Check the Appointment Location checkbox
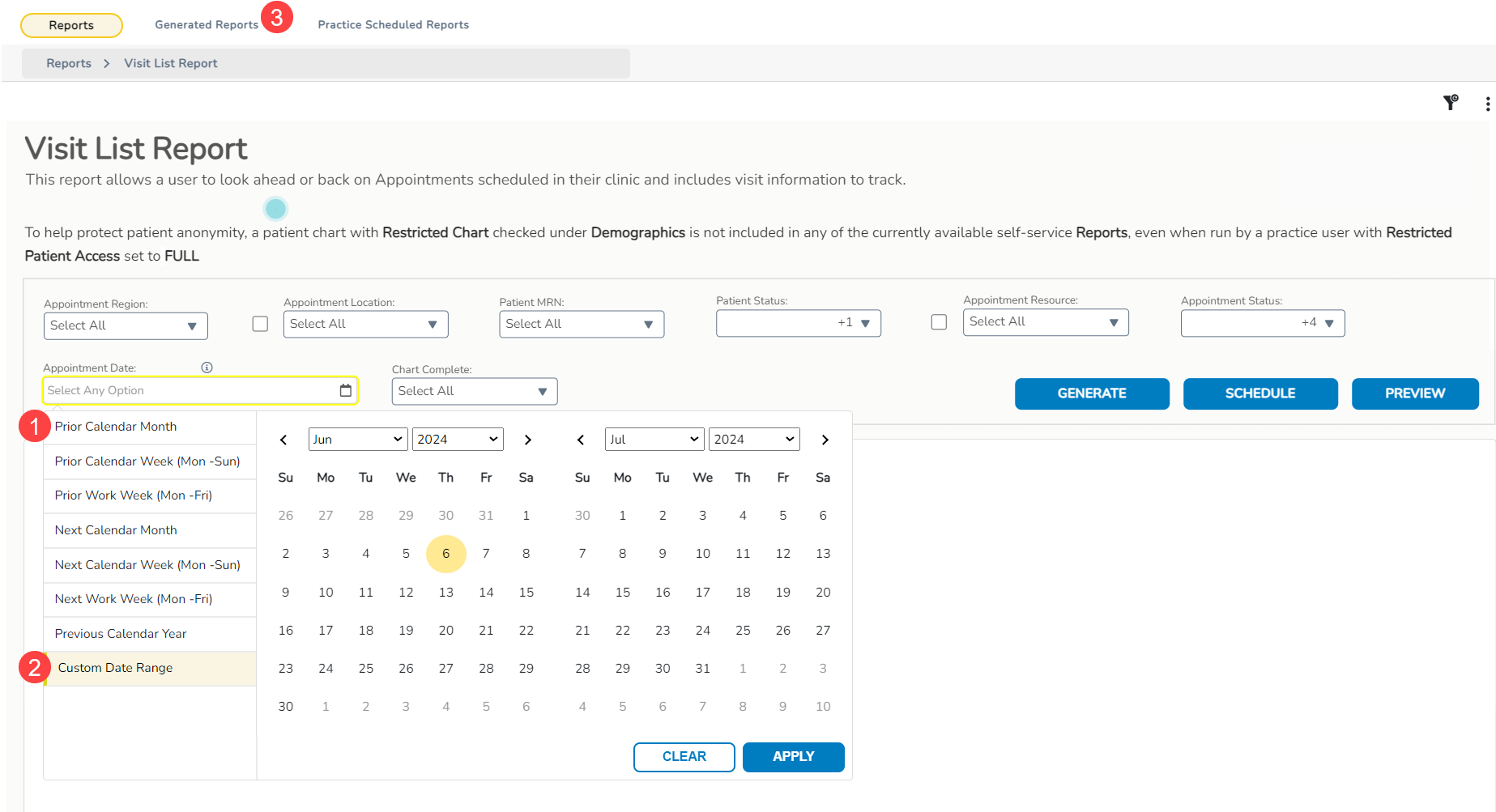 tap(260, 324)
